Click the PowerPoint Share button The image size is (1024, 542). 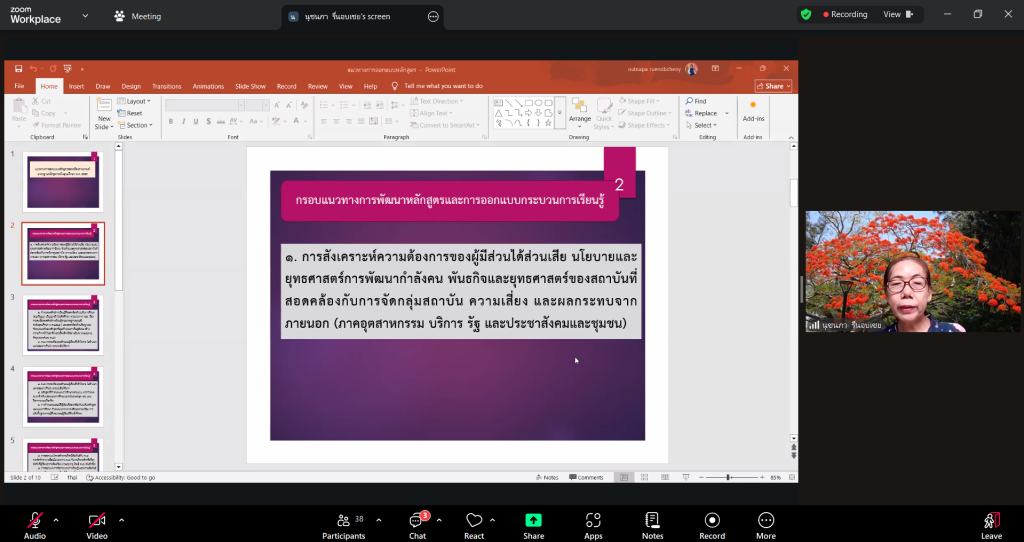[774, 86]
